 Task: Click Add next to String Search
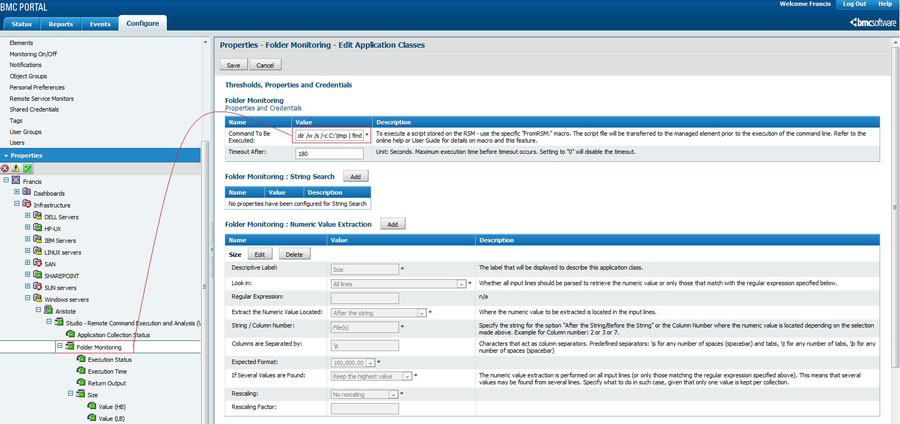[355, 176]
